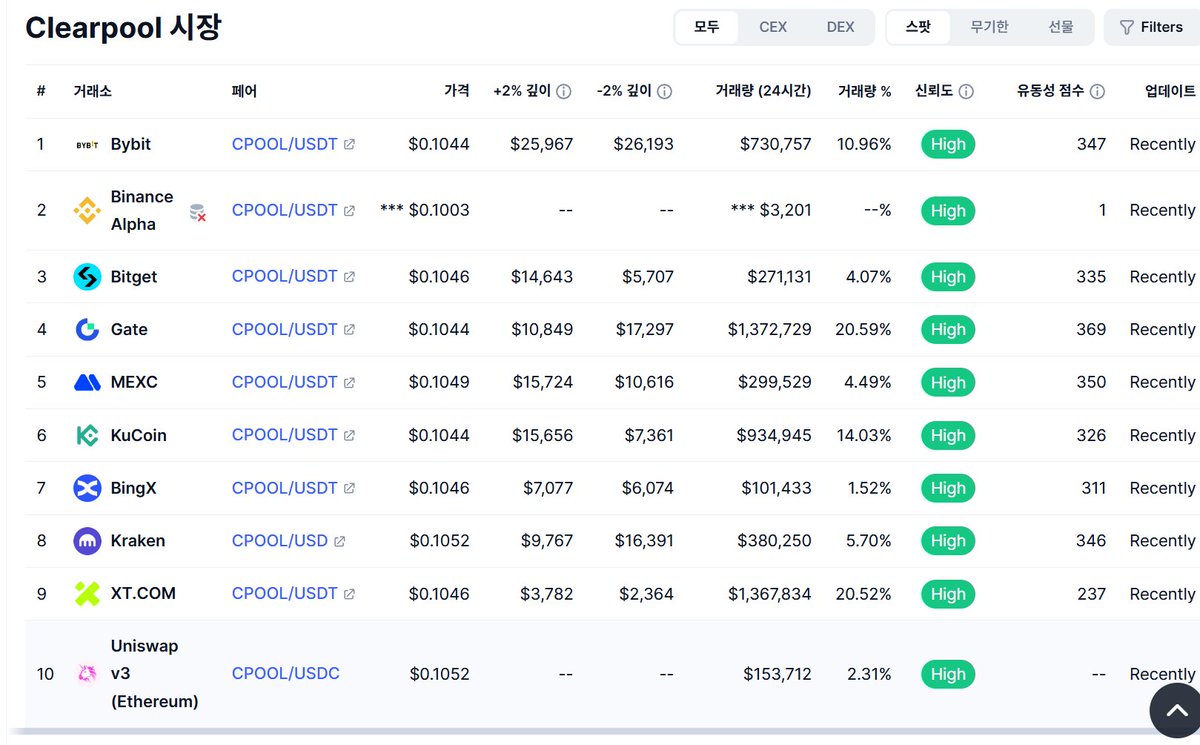
Task: Switch to the 무기한 tab
Action: tap(989, 27)
